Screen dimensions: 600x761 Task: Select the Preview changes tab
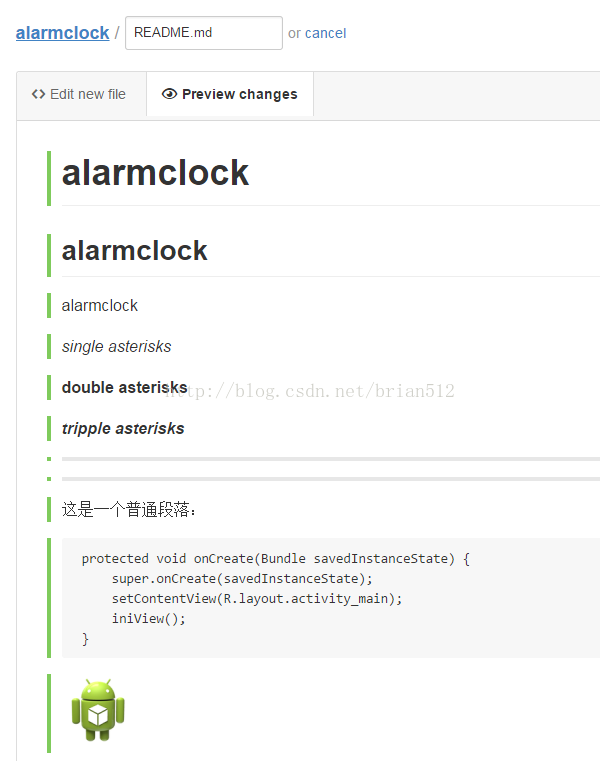tap(230, 94)
